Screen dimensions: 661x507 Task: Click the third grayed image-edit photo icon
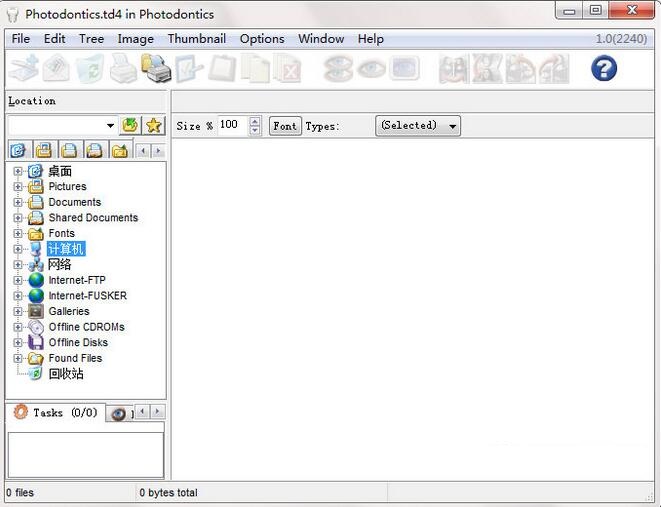[520, 69]
